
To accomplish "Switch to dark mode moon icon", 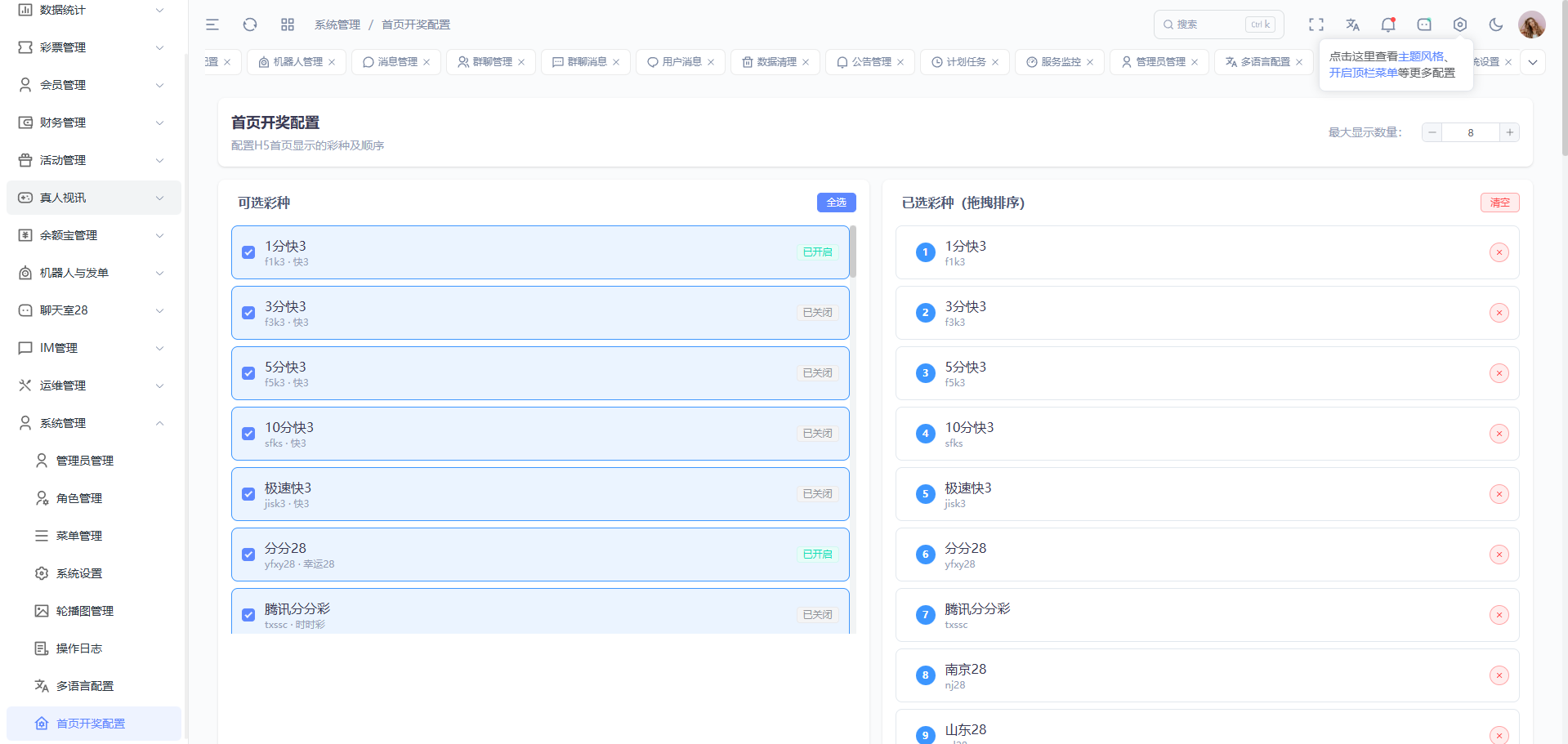I will pos(1496,25).
